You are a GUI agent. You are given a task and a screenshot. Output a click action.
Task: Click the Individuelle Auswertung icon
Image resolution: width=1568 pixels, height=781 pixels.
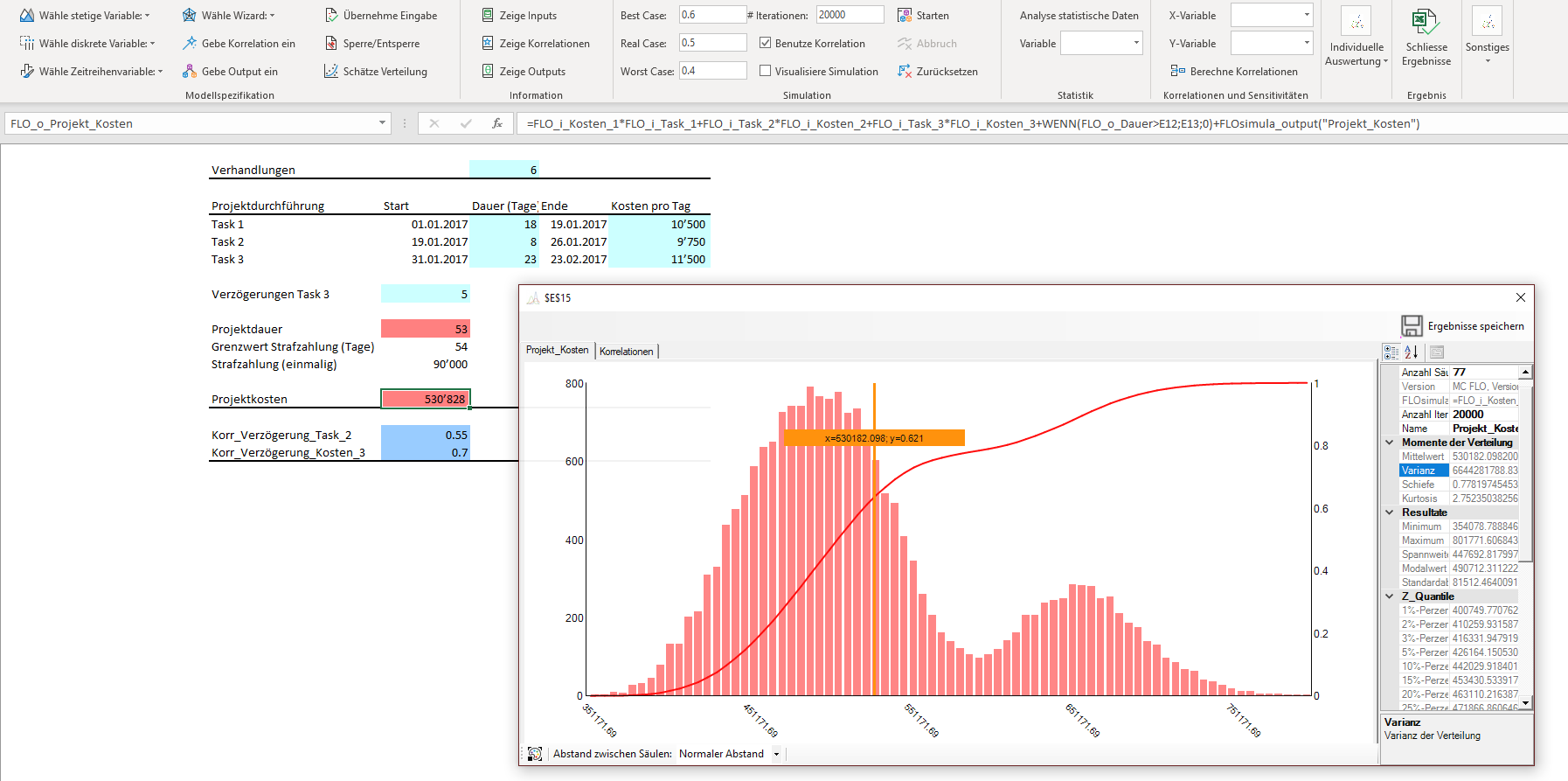point(1356,22)
